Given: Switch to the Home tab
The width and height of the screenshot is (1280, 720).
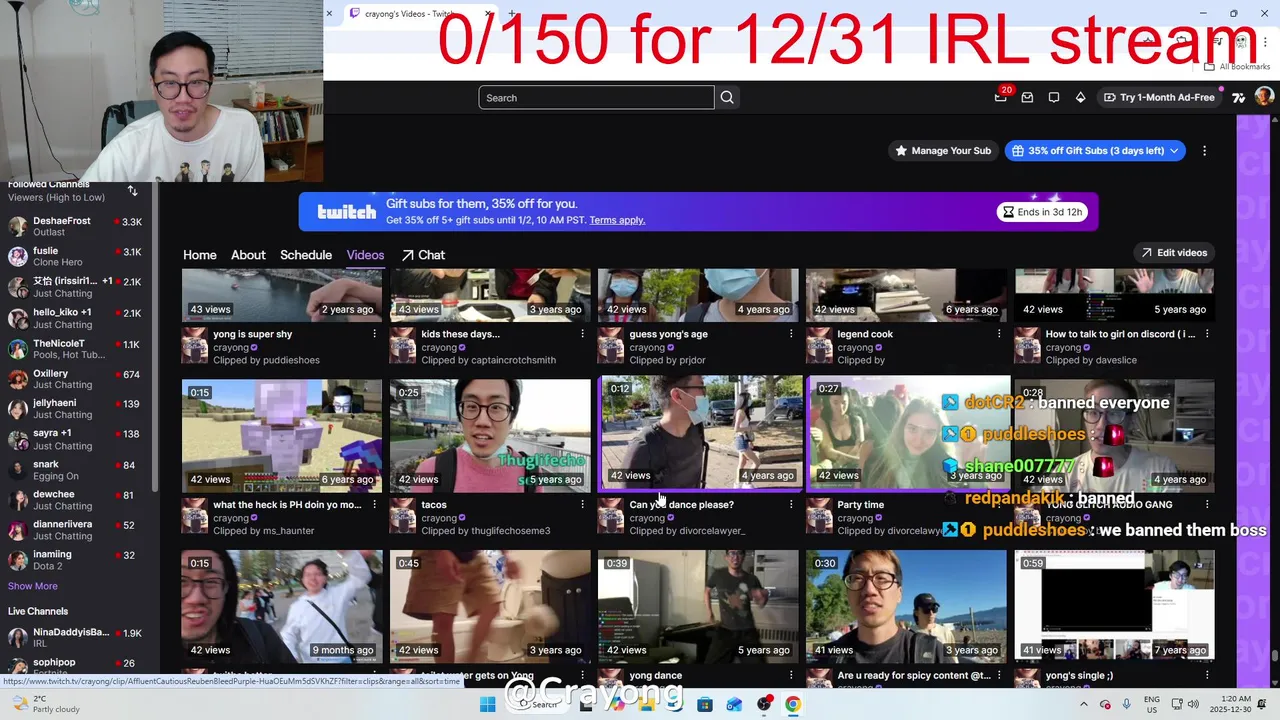Looking at the screenshot, I should click(200, 255).
